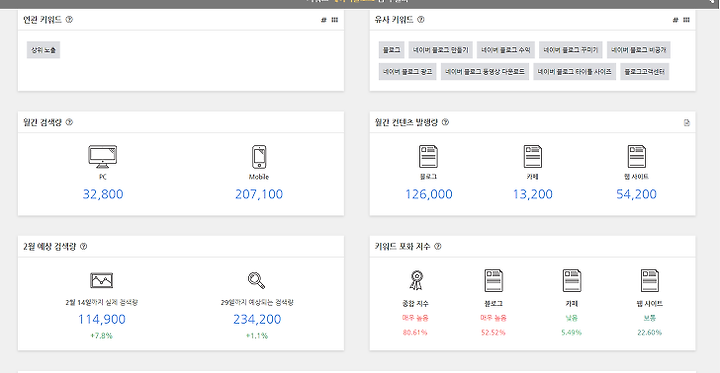
Task: Select the 블로그 similar keyword tag
Action: coord(391,50)
